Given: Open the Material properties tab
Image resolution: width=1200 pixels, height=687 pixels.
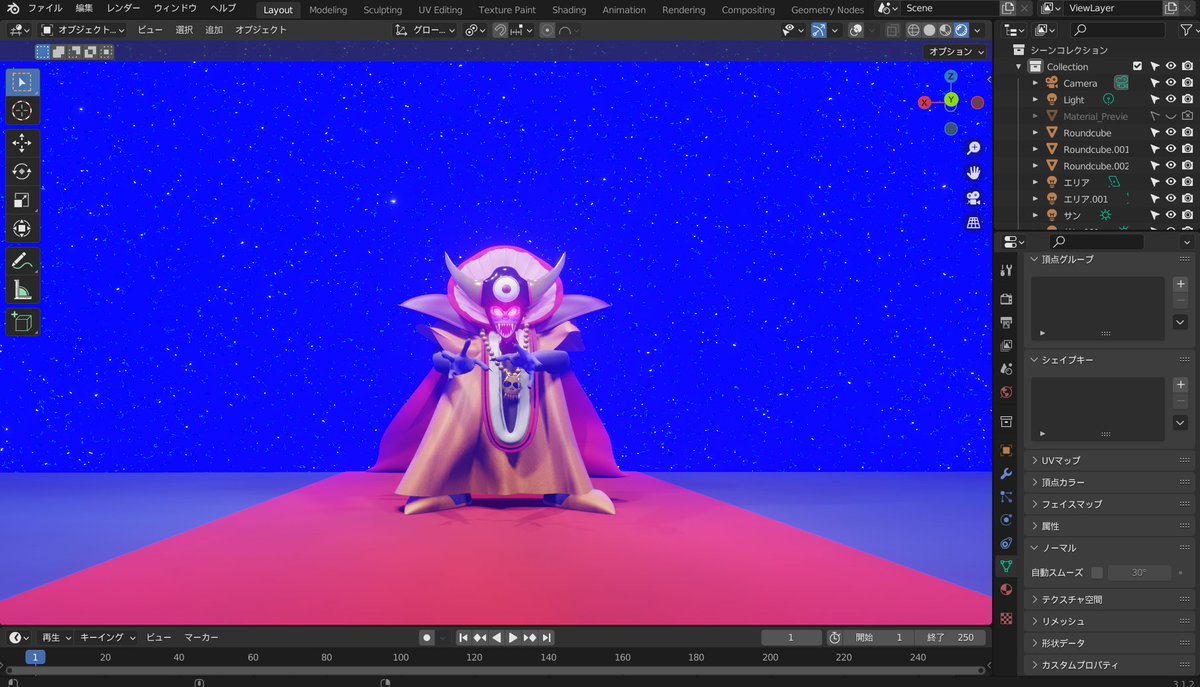Looking at the screenshot, I should pyautogui.click(x=1006, y=590).
